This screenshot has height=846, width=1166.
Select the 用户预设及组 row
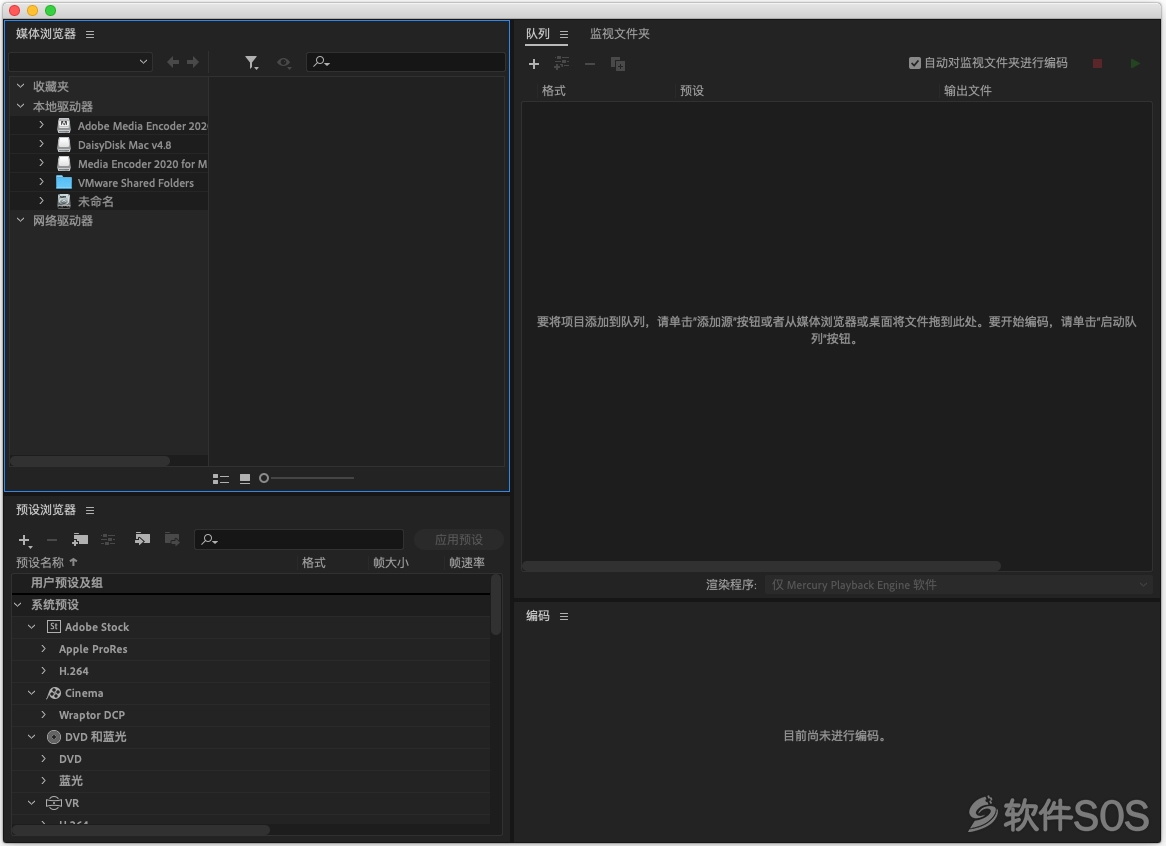tap(251, 583)
